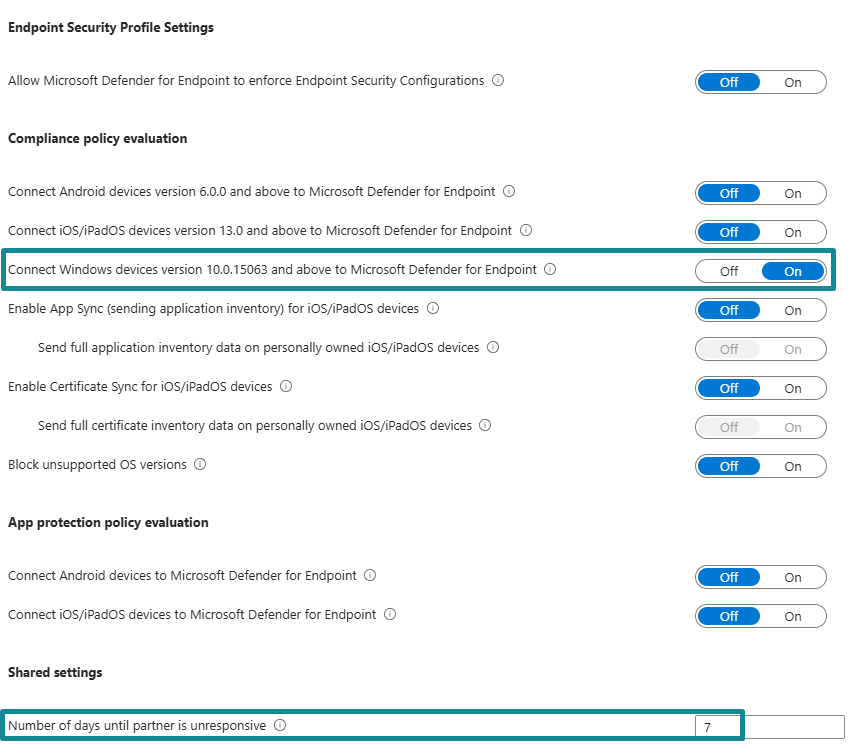Turn Off Windows devices 10.0.15063 connection
Screen dimensions: 858x749
tap(729, 271)
